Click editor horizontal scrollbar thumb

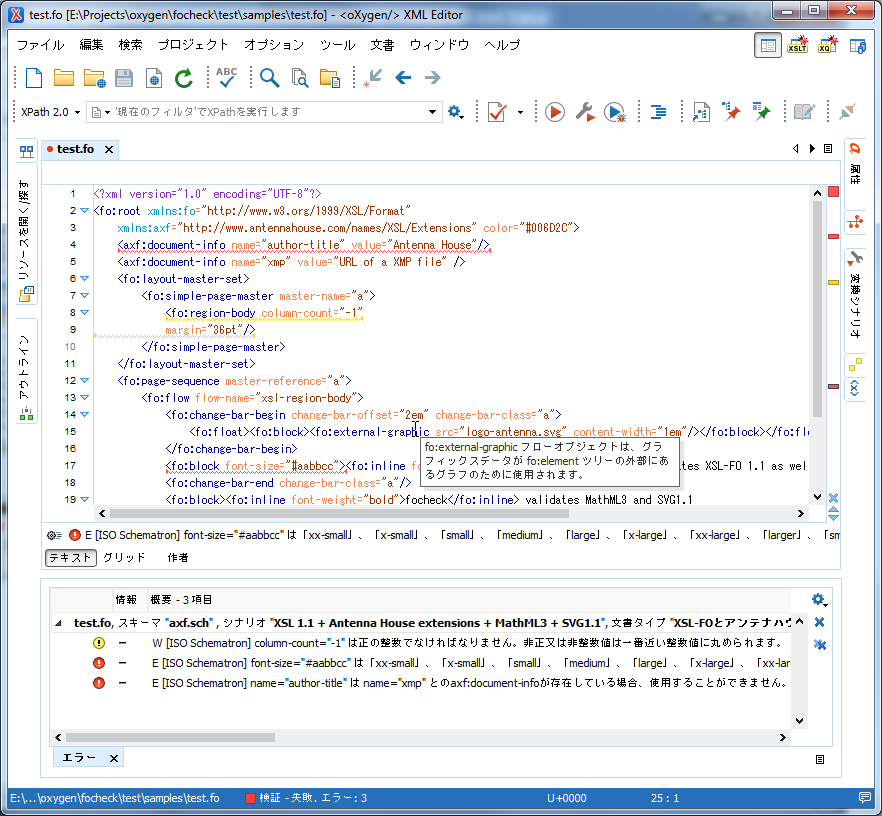(x=339, y=513)
